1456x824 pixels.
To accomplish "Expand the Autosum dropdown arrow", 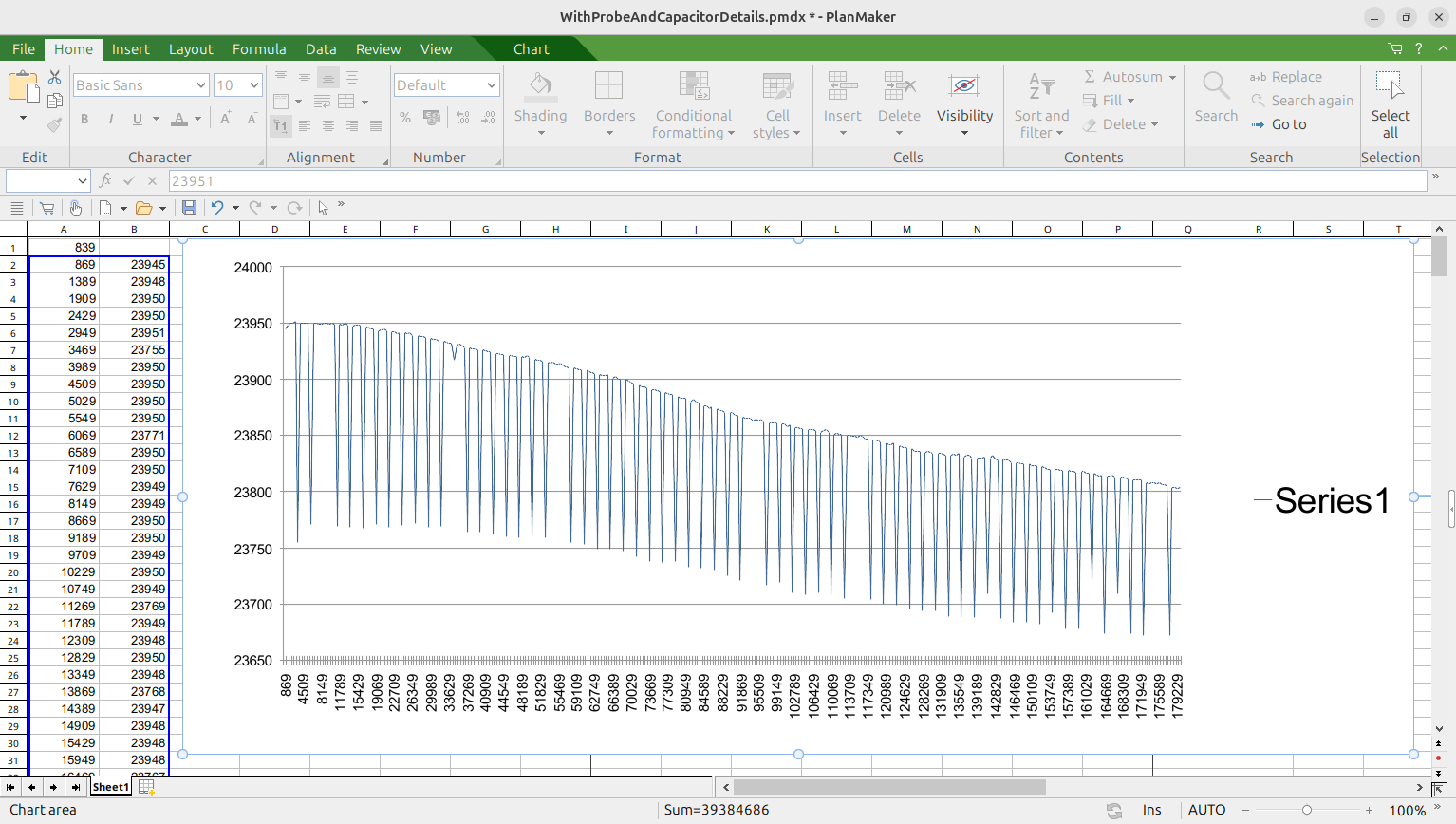I will (x=1172, y=77).
